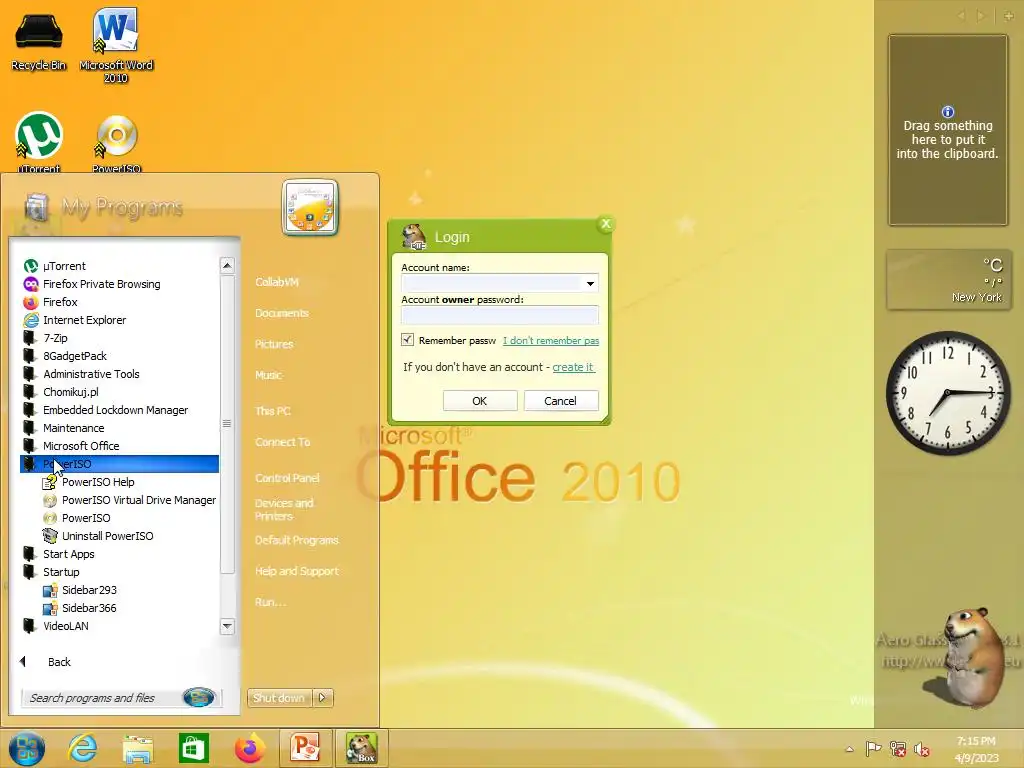Open Firefox from taskbar
1024x768 pixels.
(250, 748)
